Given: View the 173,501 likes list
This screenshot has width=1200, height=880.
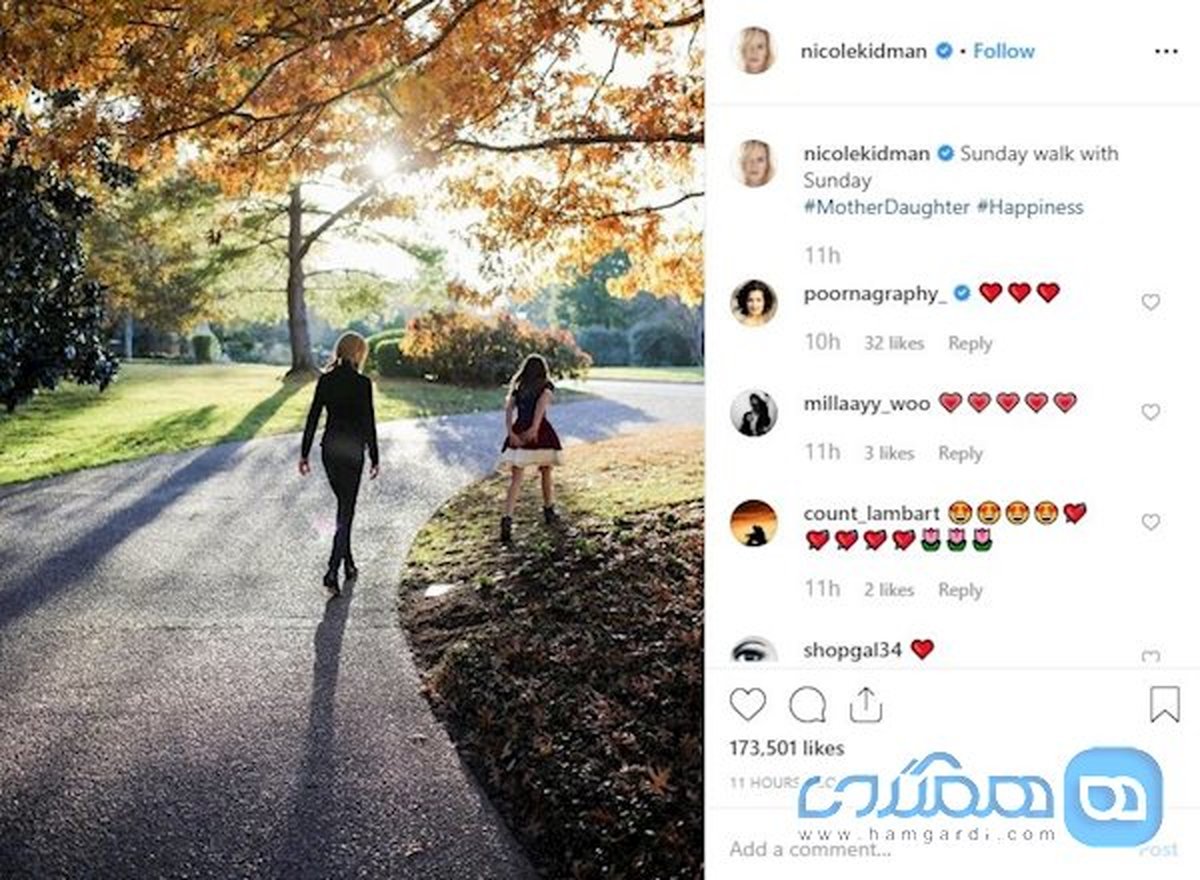Looking at the screenshot, I should [787, 748].
